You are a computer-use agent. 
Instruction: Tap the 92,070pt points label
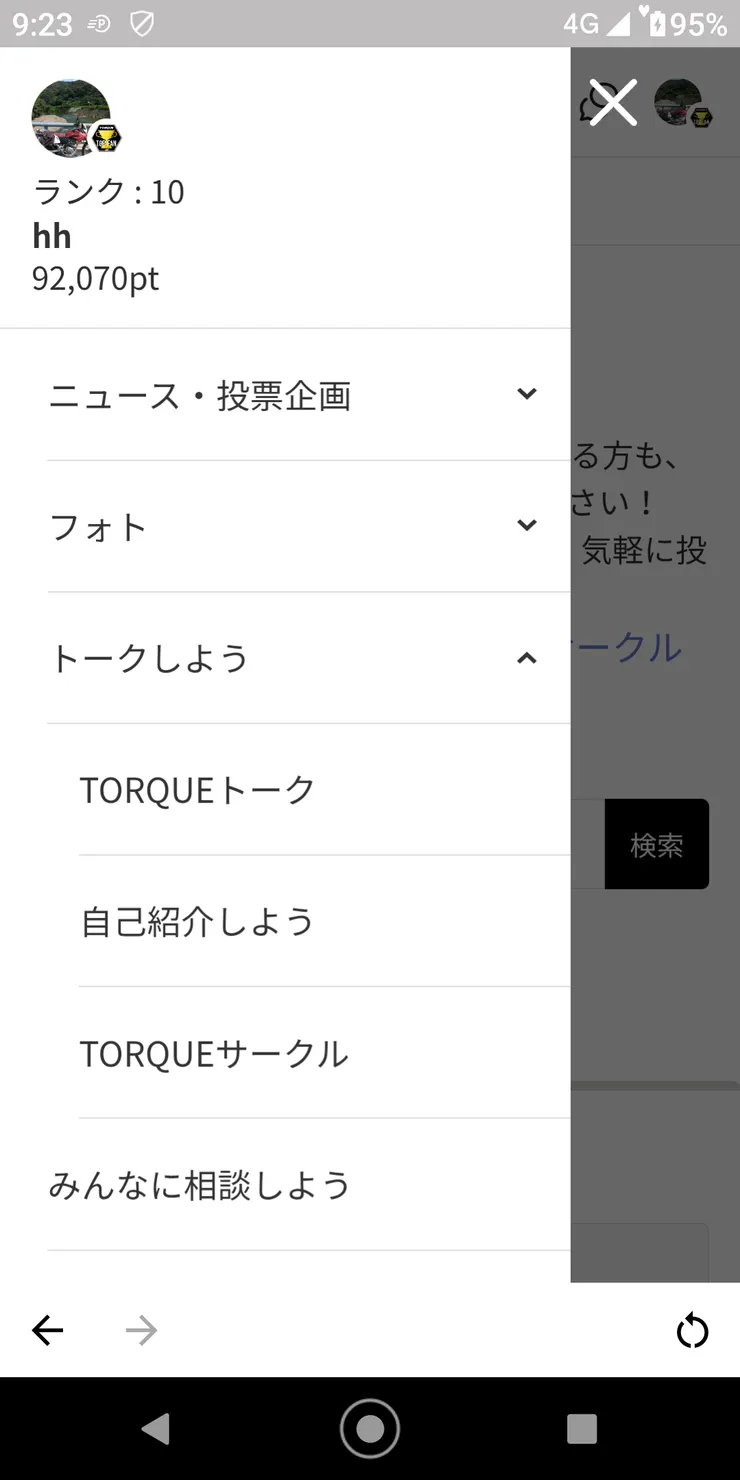tap(96, 278)
